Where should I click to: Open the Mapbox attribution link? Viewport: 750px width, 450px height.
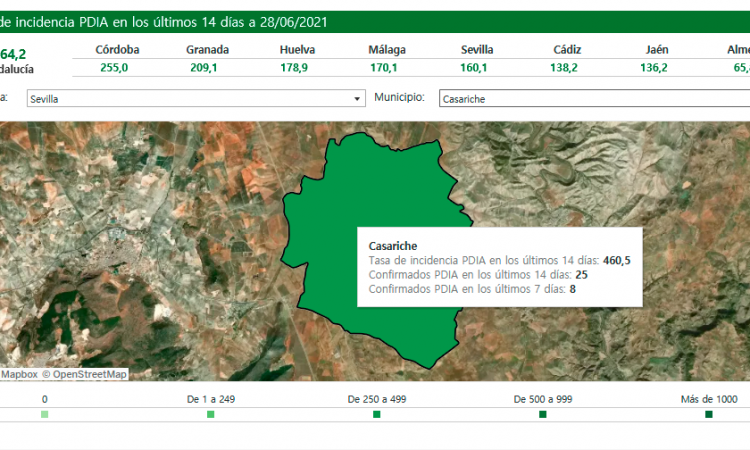pos(19,374)
